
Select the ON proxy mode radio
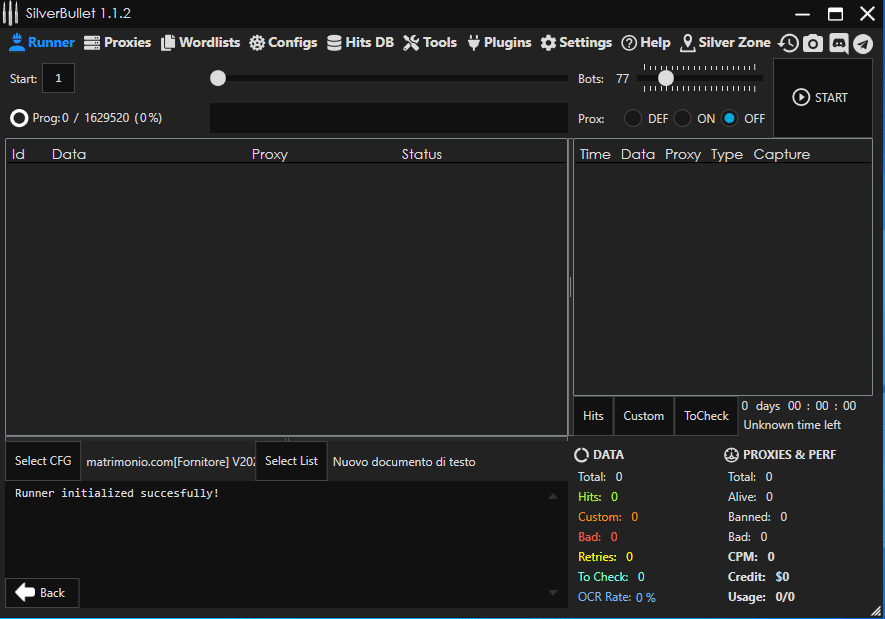click(x=682, y=118)
